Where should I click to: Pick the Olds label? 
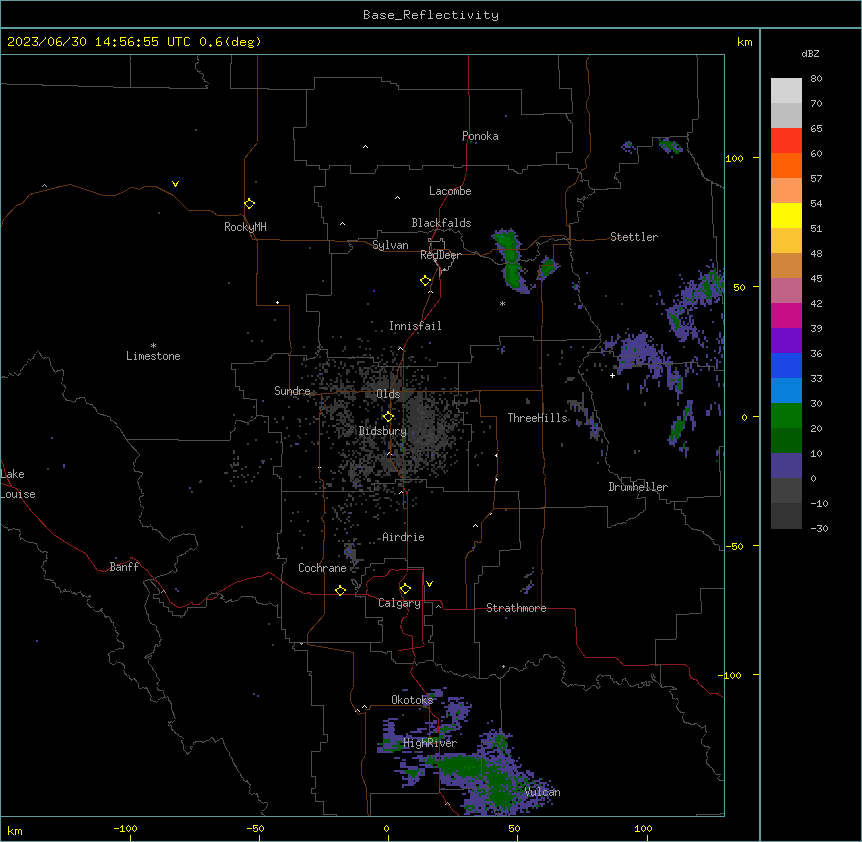pyautogui.click(x=388, y=394)
